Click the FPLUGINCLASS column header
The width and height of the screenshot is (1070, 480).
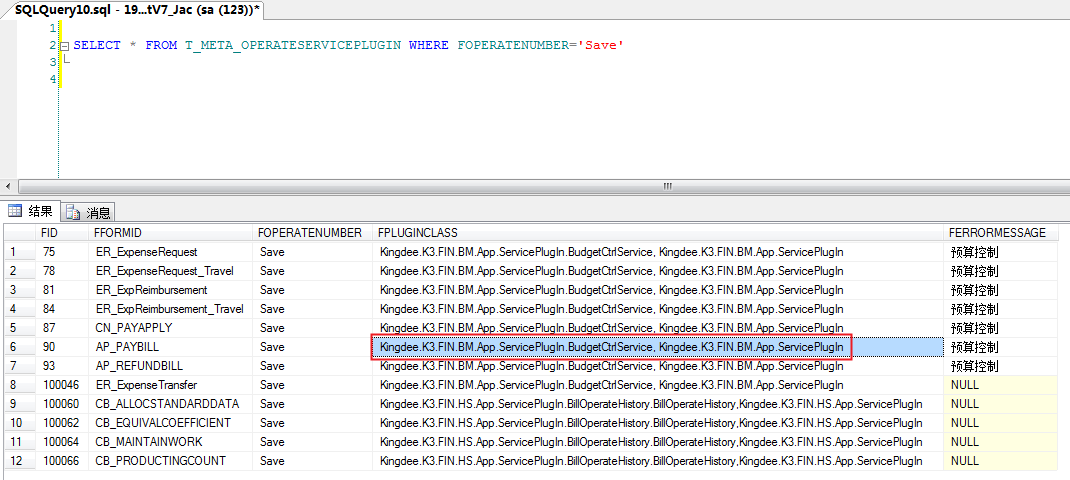[659, 233]
